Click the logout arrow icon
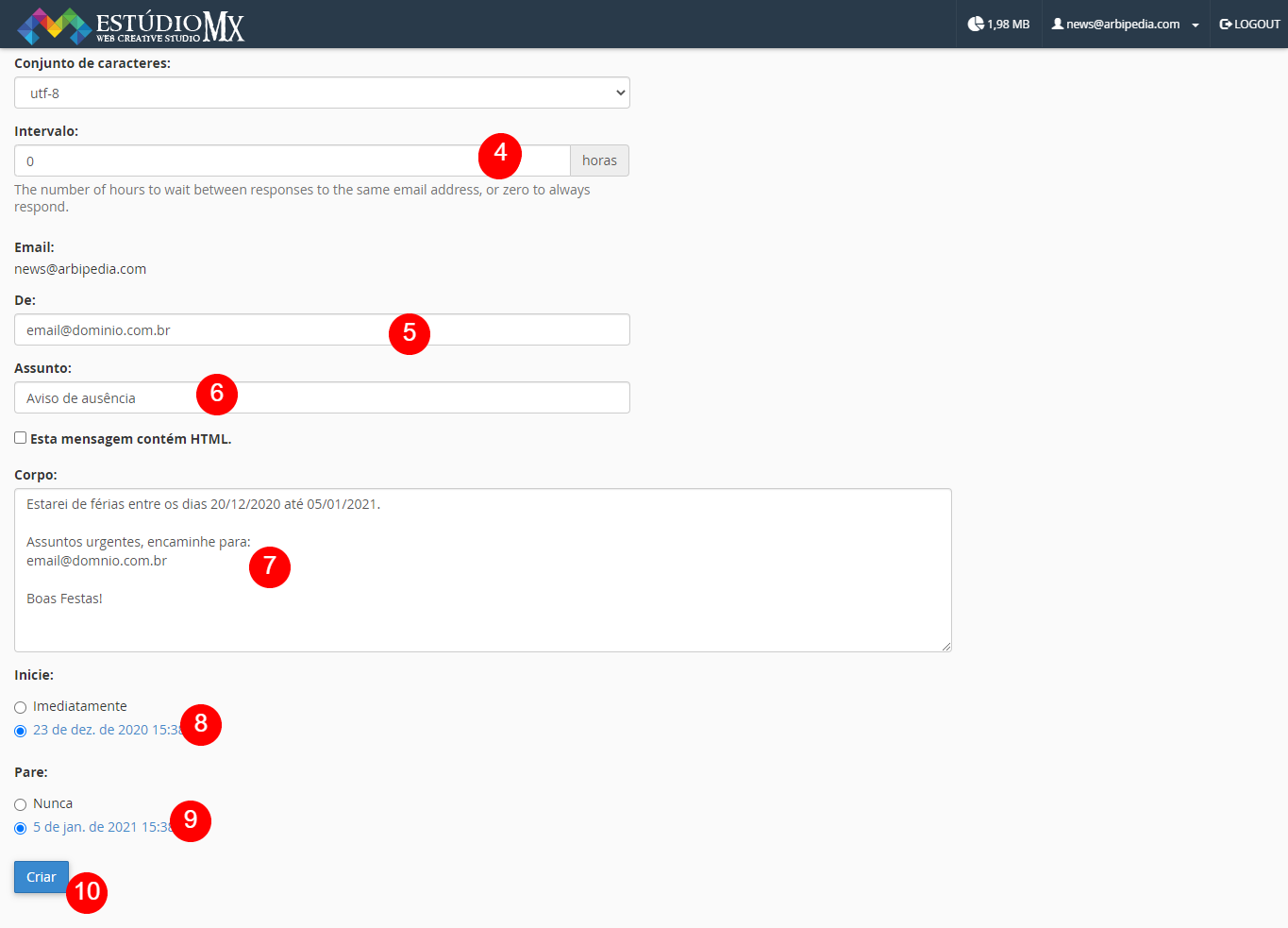Image resolution: width=1288 pixels, height=928 pixels. click(x=1226, y=25)
